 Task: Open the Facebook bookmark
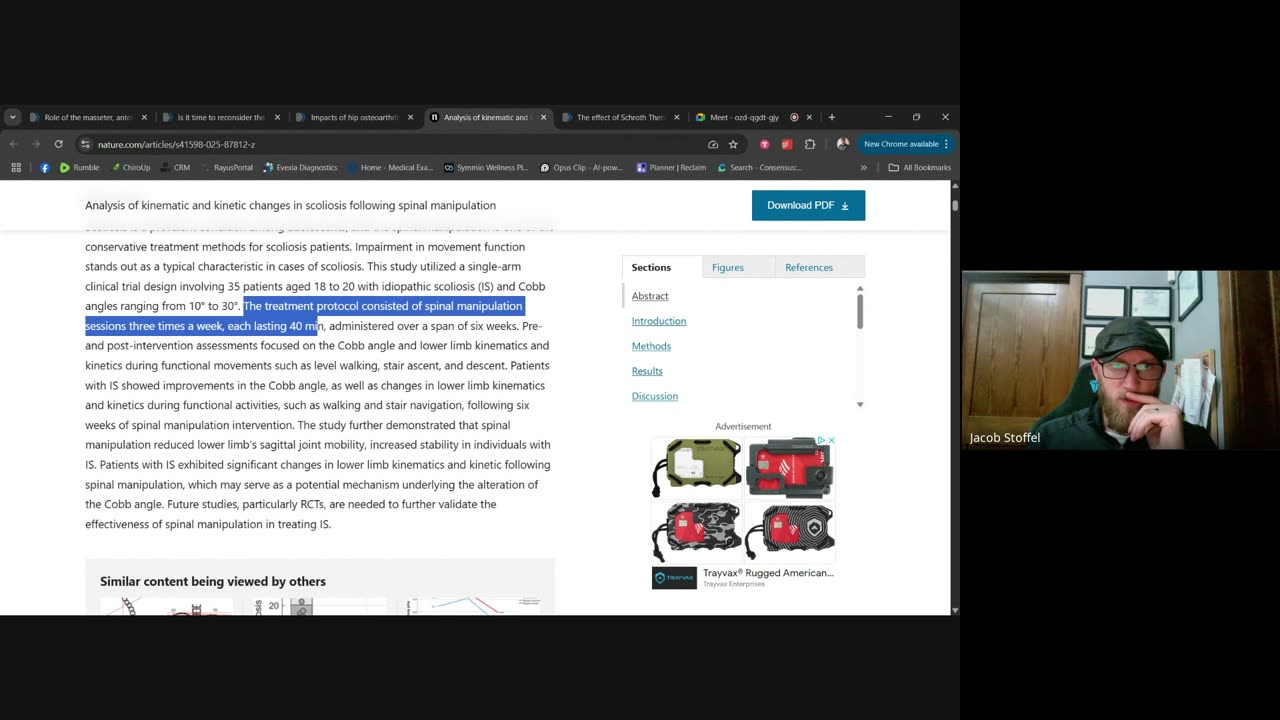(45, 167)
